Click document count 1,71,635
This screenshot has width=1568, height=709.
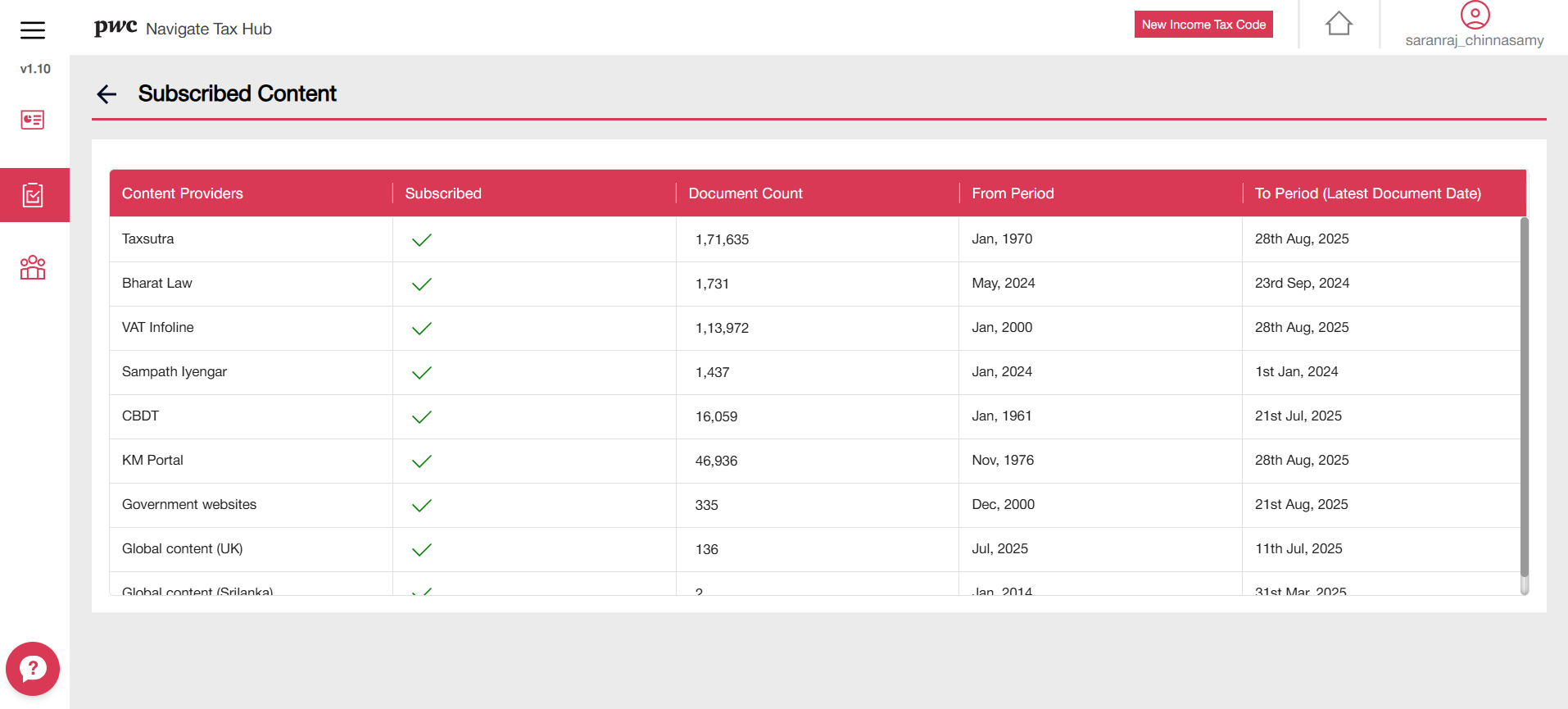(723, 239)
